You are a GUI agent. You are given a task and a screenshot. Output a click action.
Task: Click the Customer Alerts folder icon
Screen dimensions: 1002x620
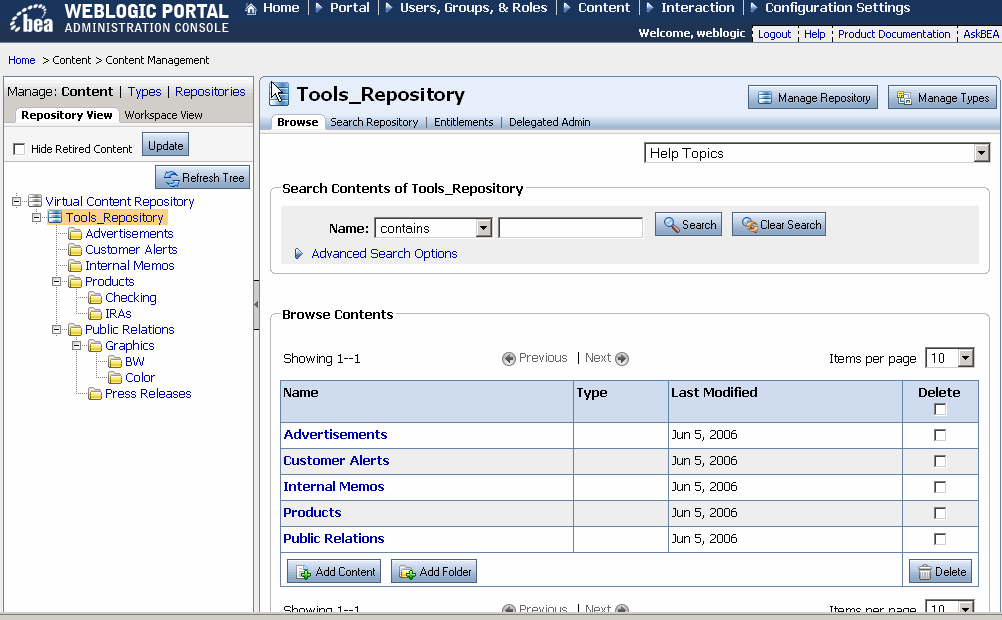(x=75, y=250)
